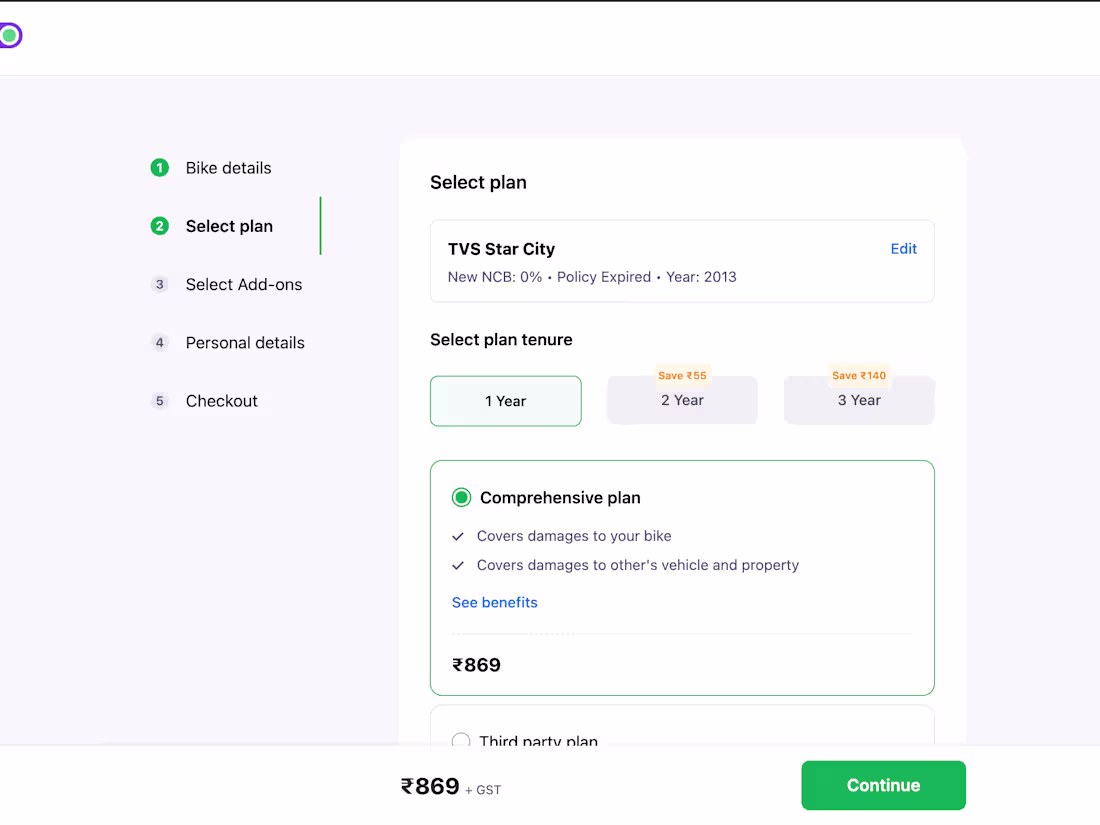
Task: Choose the 2 Year tenure option
Action: 682,401
